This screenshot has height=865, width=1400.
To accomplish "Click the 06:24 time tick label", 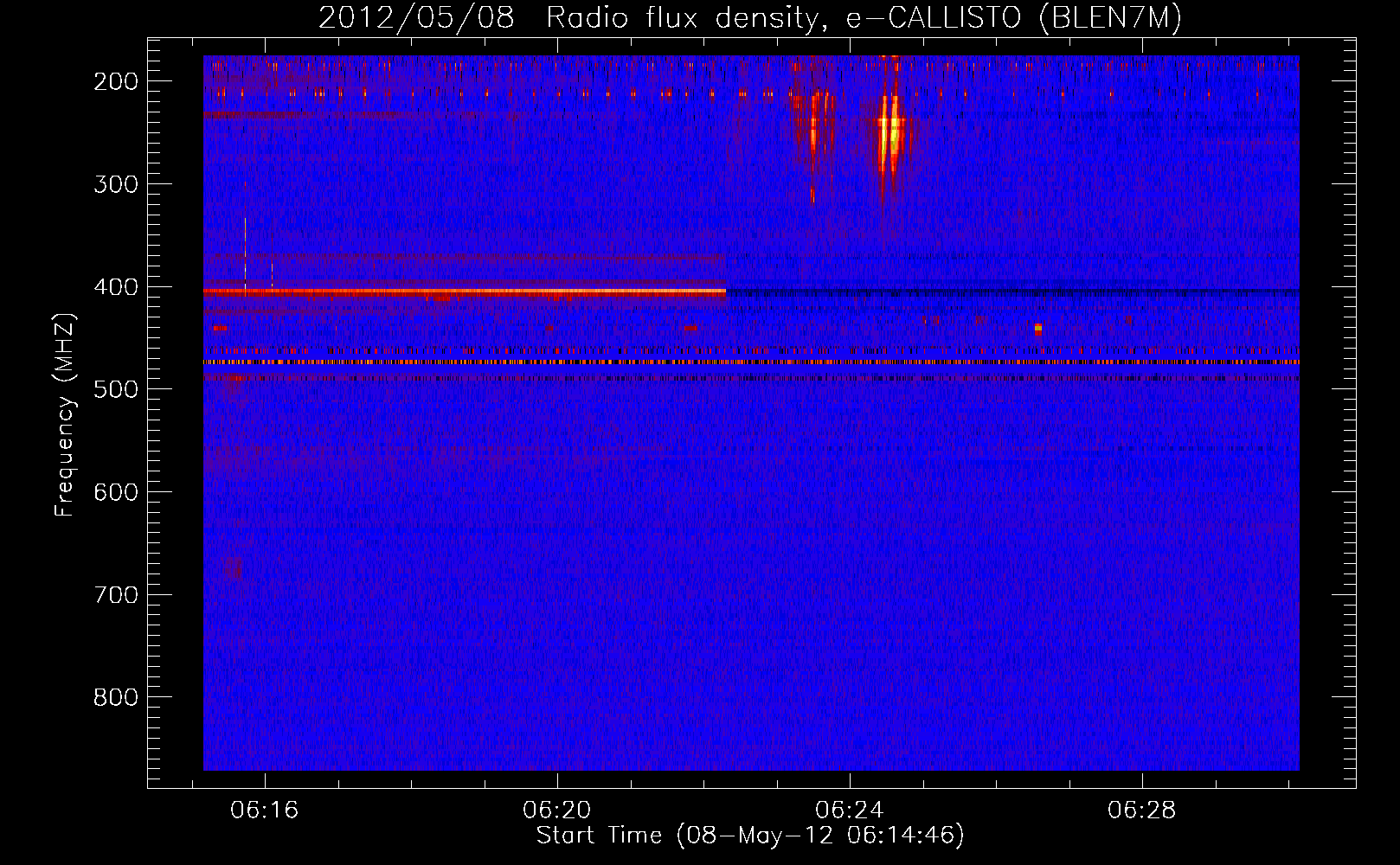I will click(850, 810).
